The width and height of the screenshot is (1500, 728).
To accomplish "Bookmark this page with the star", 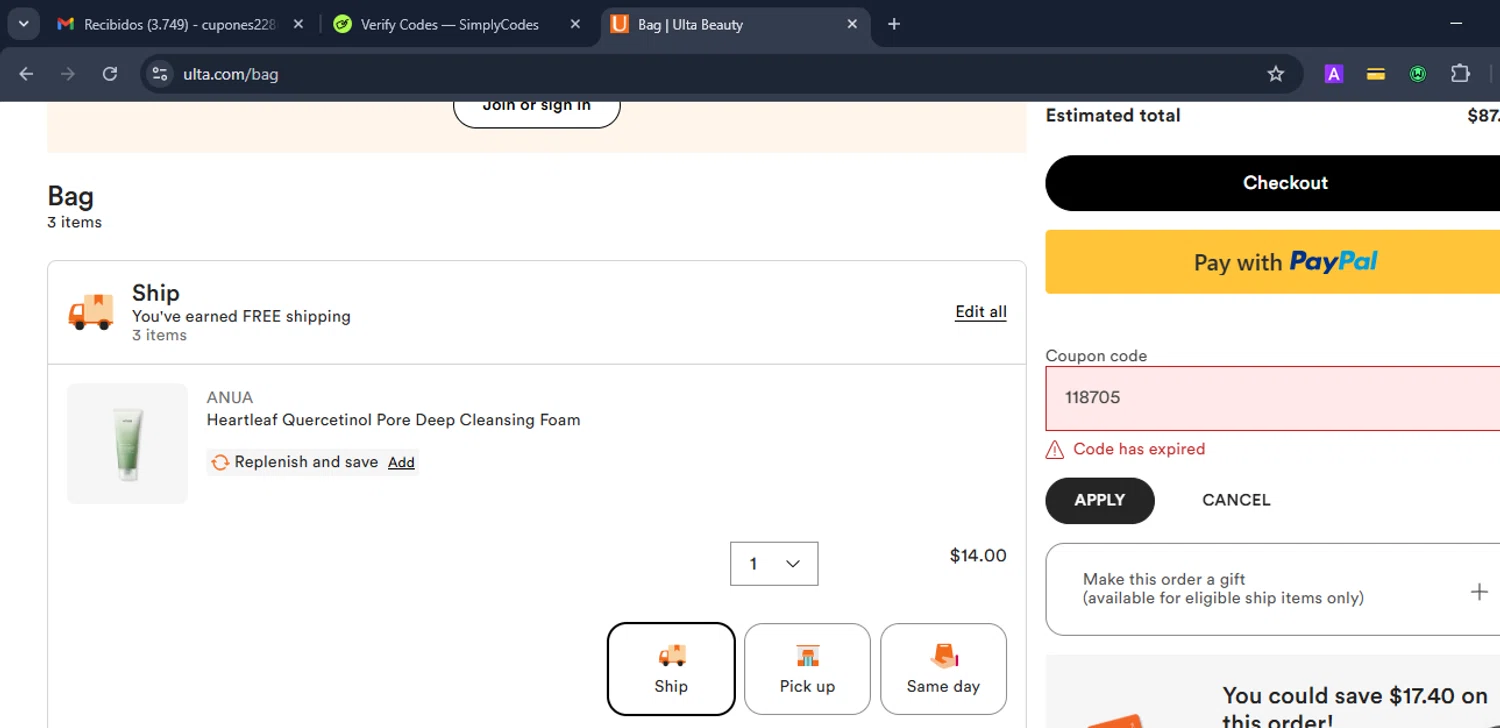I will coord(1275,74).
